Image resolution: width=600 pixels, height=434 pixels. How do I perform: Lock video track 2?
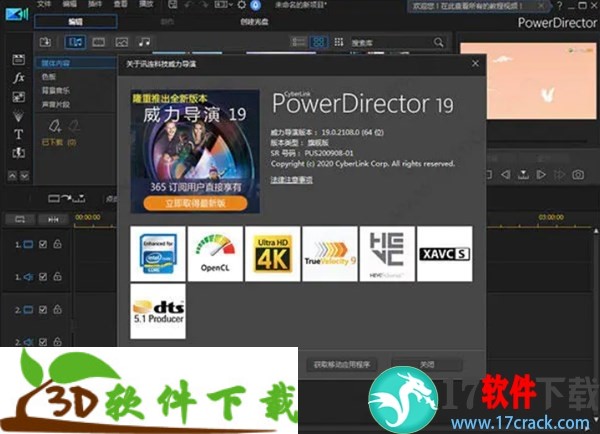pyautogui.click(x=57, y=309)
